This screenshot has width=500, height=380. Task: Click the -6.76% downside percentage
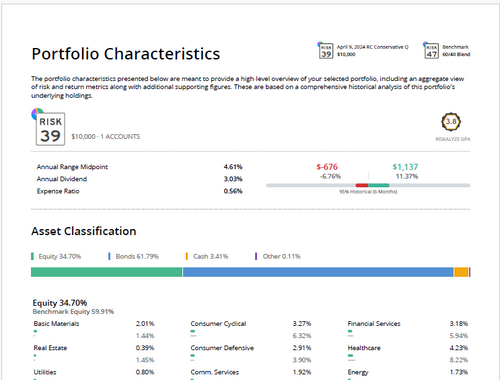point(330,176)
